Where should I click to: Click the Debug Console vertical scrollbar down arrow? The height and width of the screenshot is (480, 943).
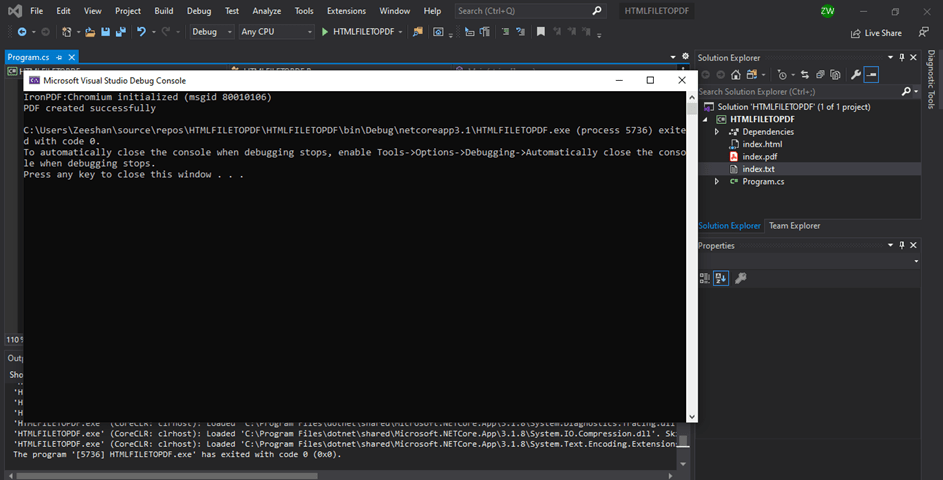pos(692,416)
